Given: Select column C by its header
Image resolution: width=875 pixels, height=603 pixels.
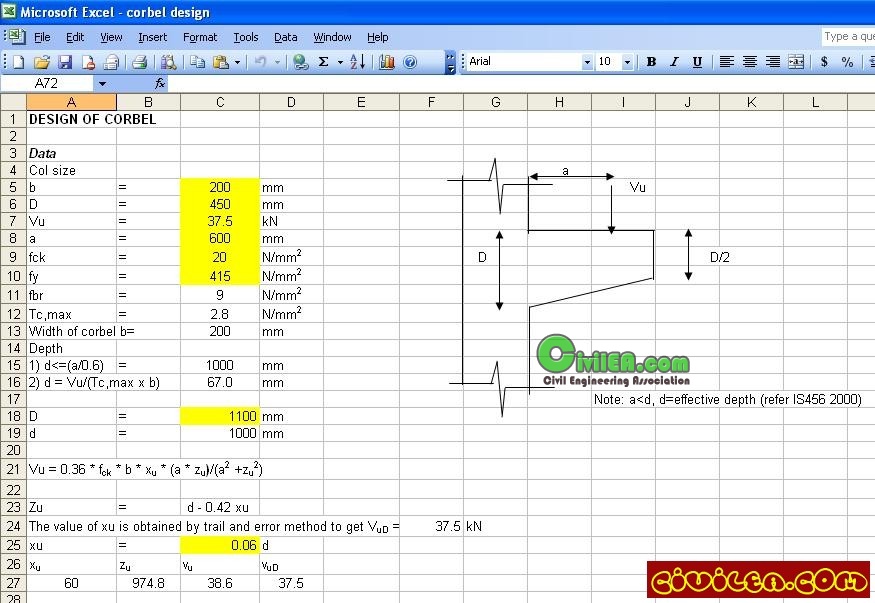Looking at the screenshot, I should pos(220,102).
